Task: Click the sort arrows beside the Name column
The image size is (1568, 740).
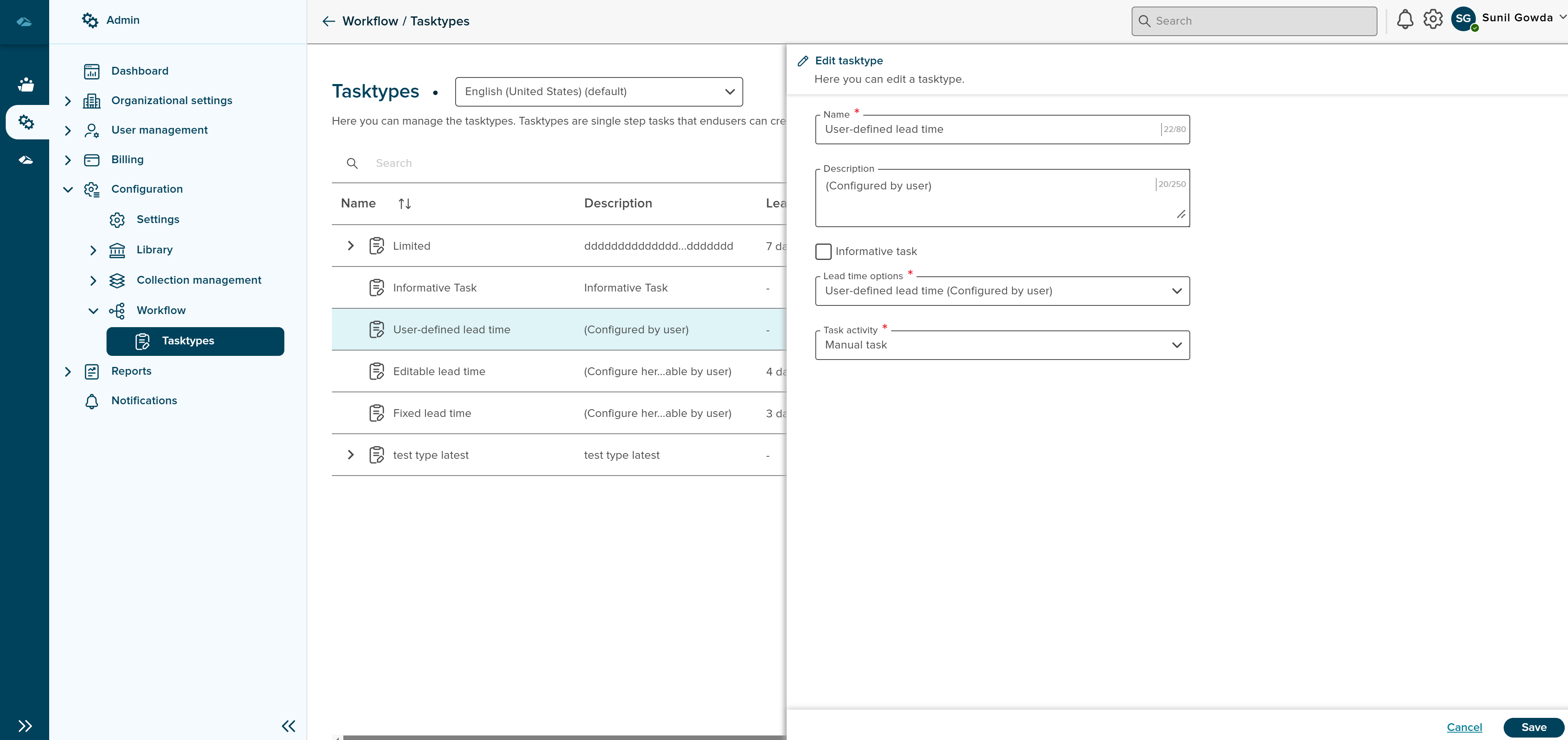Action: 405,203
